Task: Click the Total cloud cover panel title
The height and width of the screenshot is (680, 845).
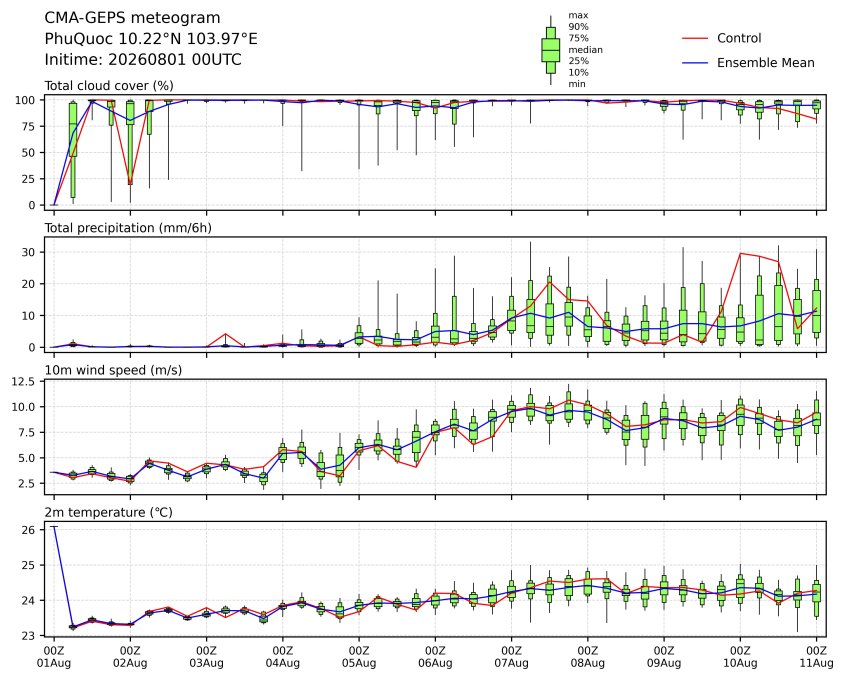Action: 109,86
